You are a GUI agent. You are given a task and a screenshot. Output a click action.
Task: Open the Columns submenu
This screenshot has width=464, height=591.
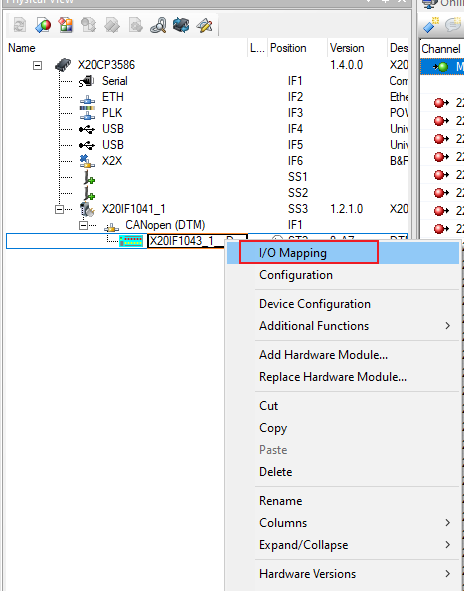pos(343,523)
